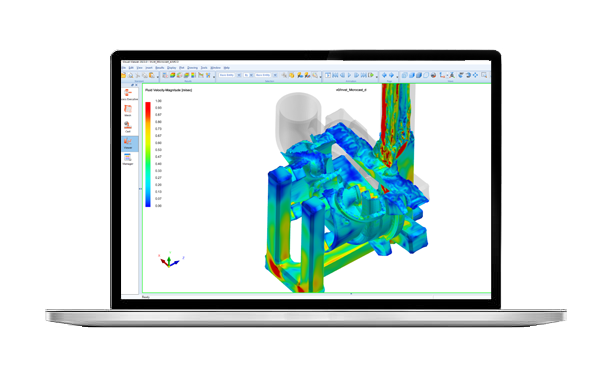Click the 0.00 minimum legend value

click(158, 206)
